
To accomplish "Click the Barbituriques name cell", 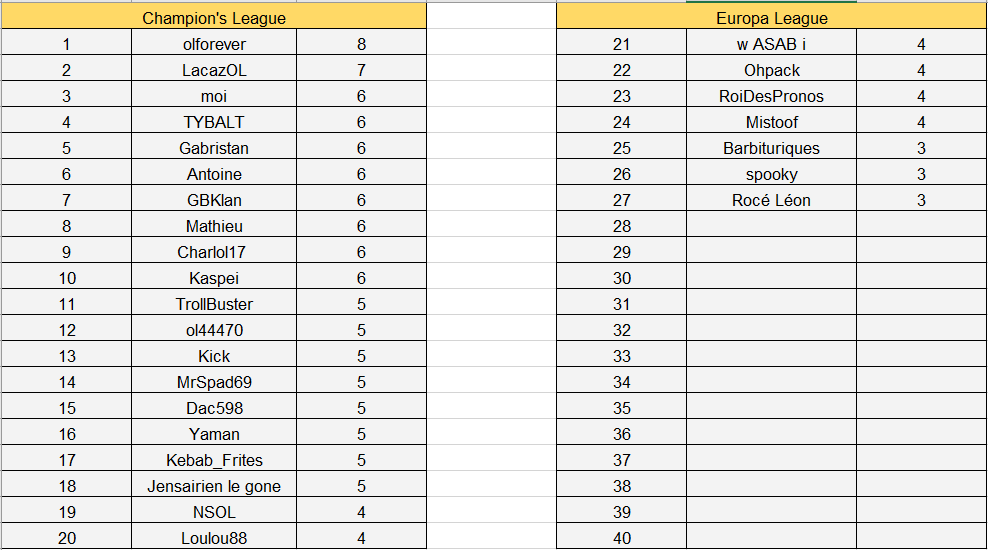I will click(x=771, y=148).
